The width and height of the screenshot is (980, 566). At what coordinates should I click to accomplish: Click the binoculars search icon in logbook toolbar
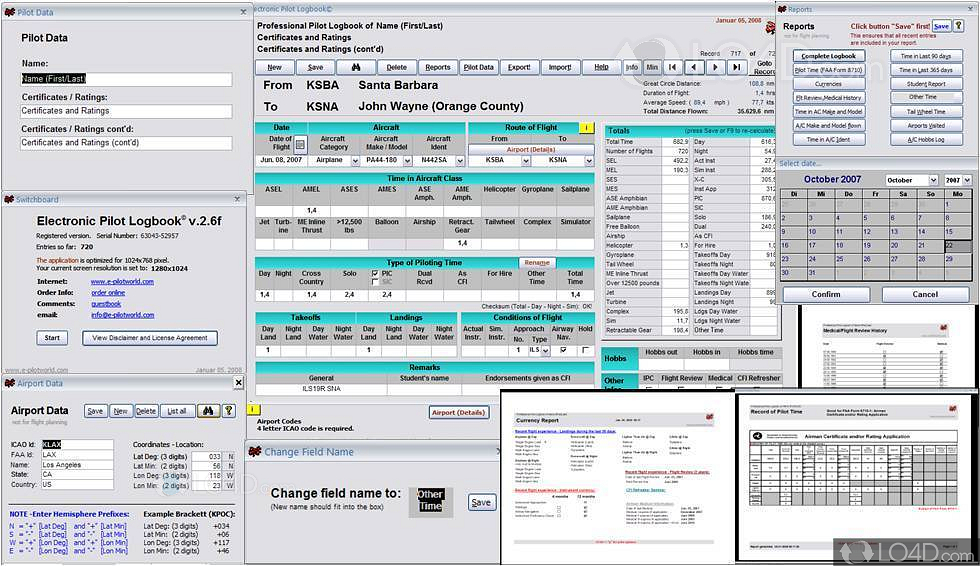pyautogui.click(x=355, y=67)
